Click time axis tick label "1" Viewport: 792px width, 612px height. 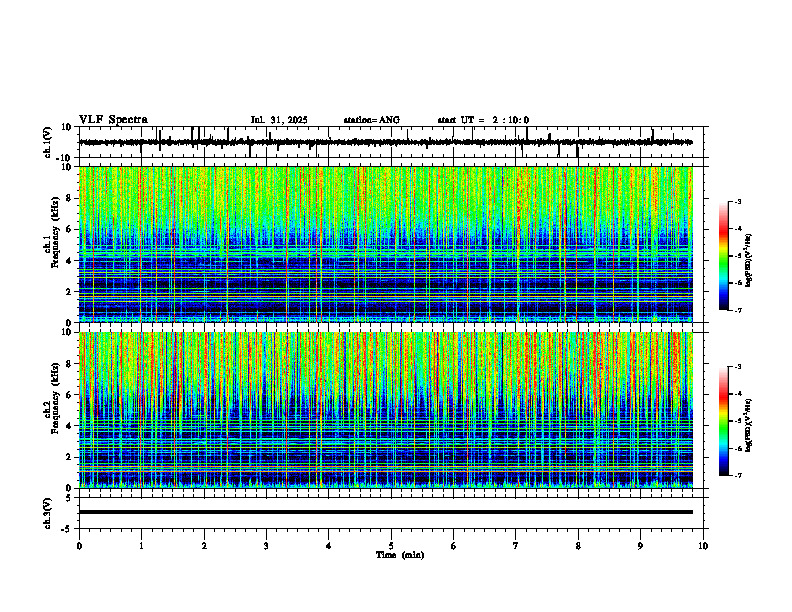click(x=141, y=546)
